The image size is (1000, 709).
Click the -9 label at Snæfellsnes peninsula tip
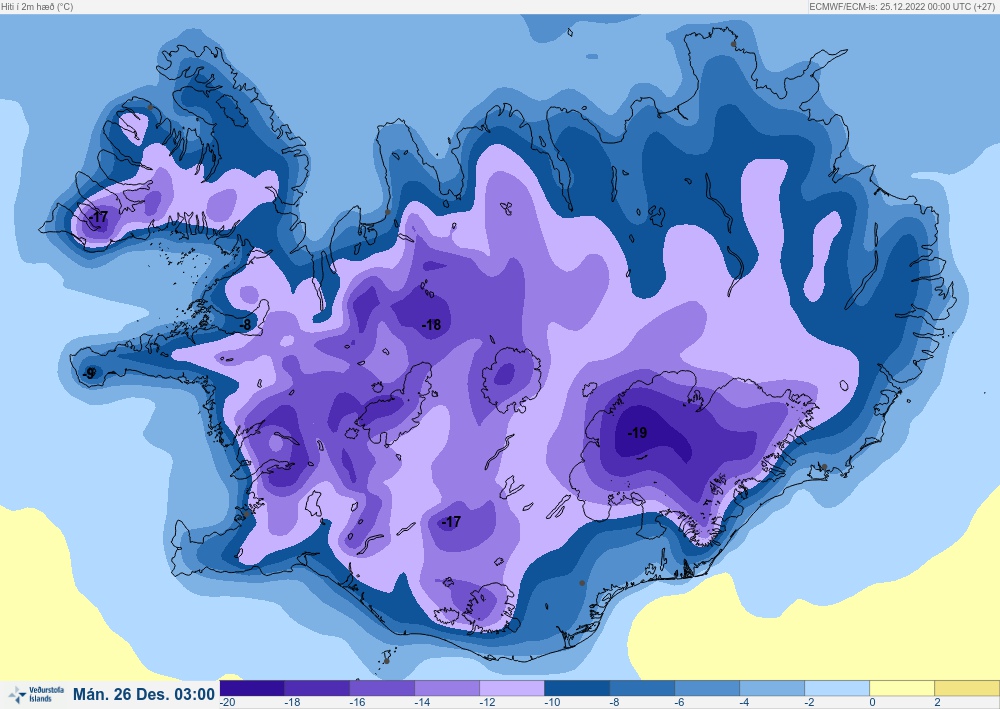click(90, 373)
